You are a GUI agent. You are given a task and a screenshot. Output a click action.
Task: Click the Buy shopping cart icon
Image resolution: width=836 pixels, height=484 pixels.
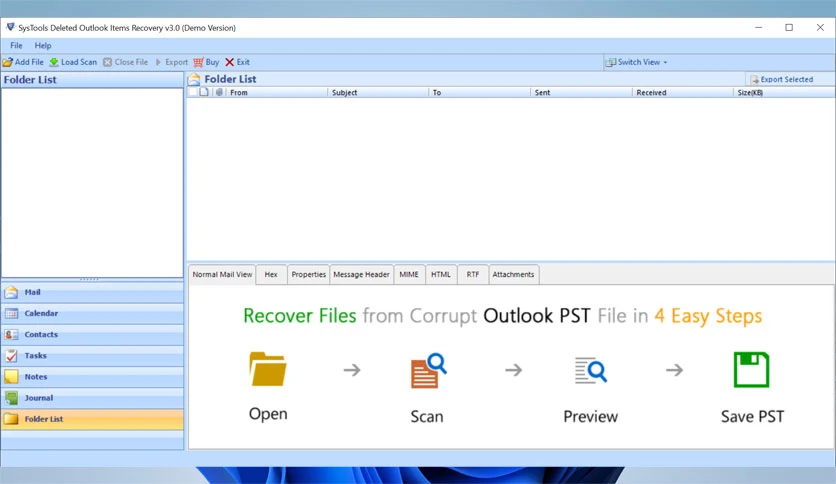tap(198, 62)
